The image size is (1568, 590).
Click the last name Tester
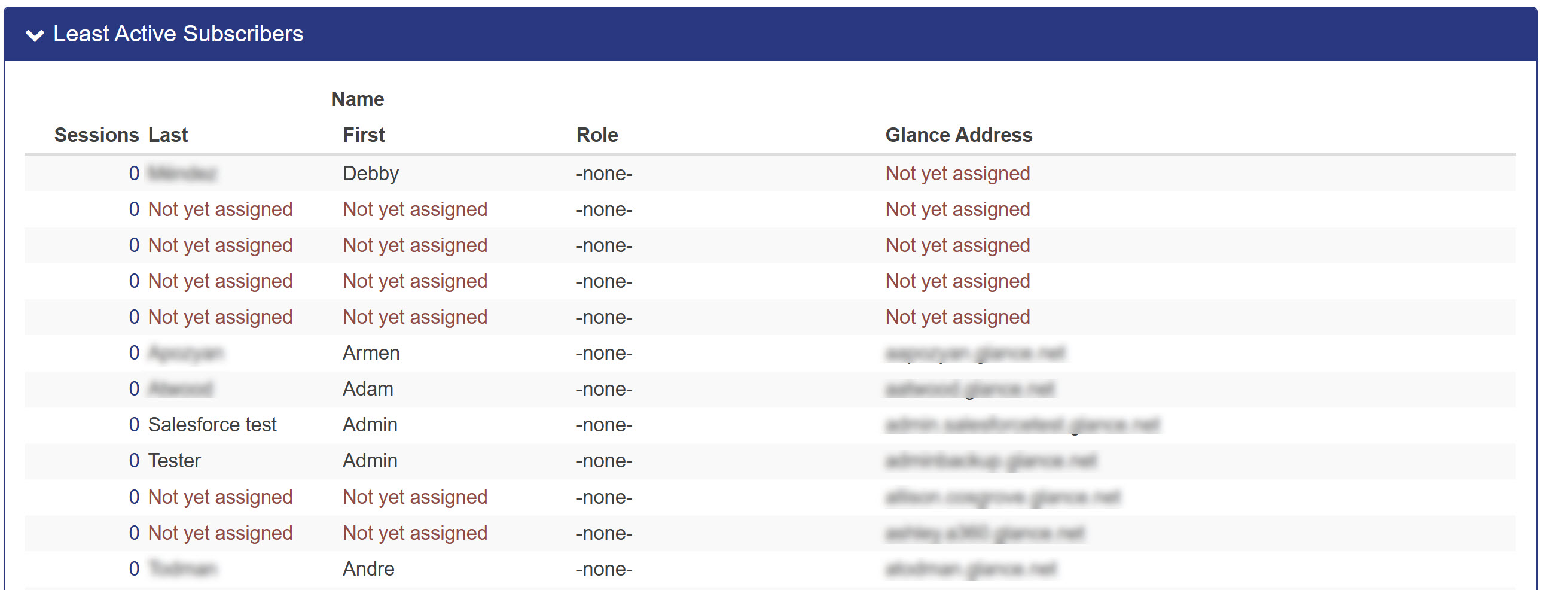[174, 461]
